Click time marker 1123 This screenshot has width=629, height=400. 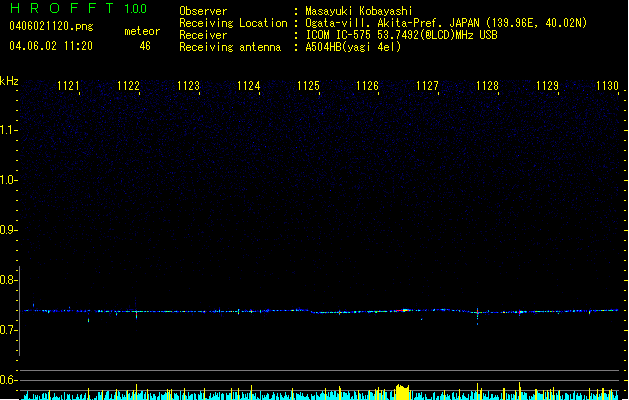(188, 86)
